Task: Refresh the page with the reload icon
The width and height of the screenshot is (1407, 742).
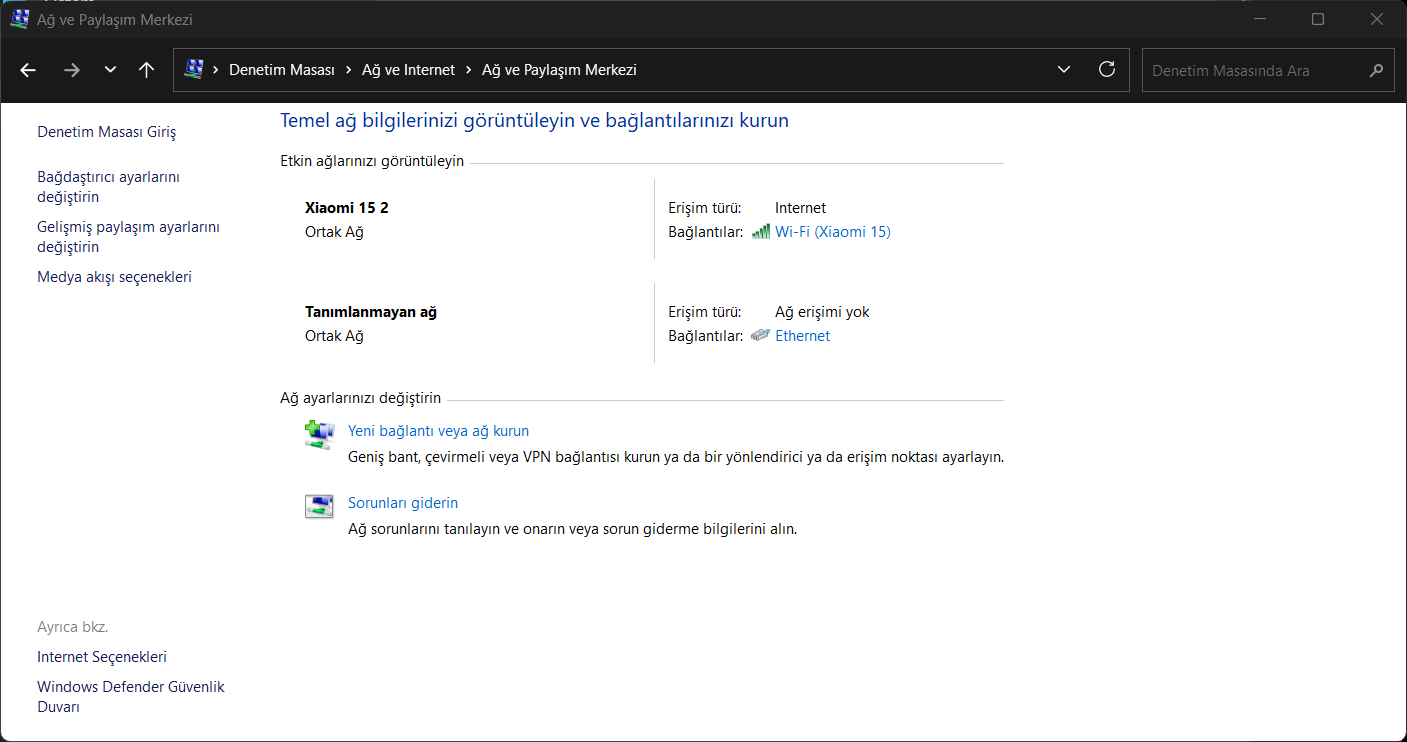Action: point(1107,70)
